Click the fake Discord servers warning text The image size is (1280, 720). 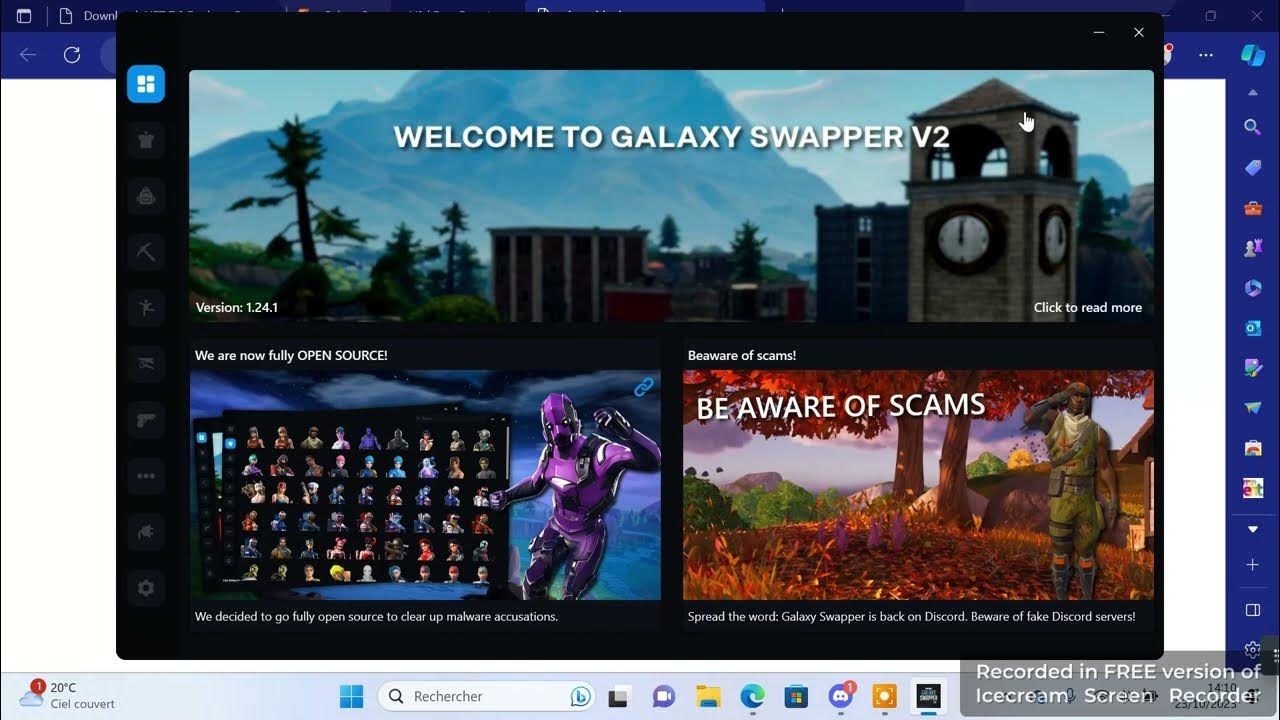pos(911,616)
